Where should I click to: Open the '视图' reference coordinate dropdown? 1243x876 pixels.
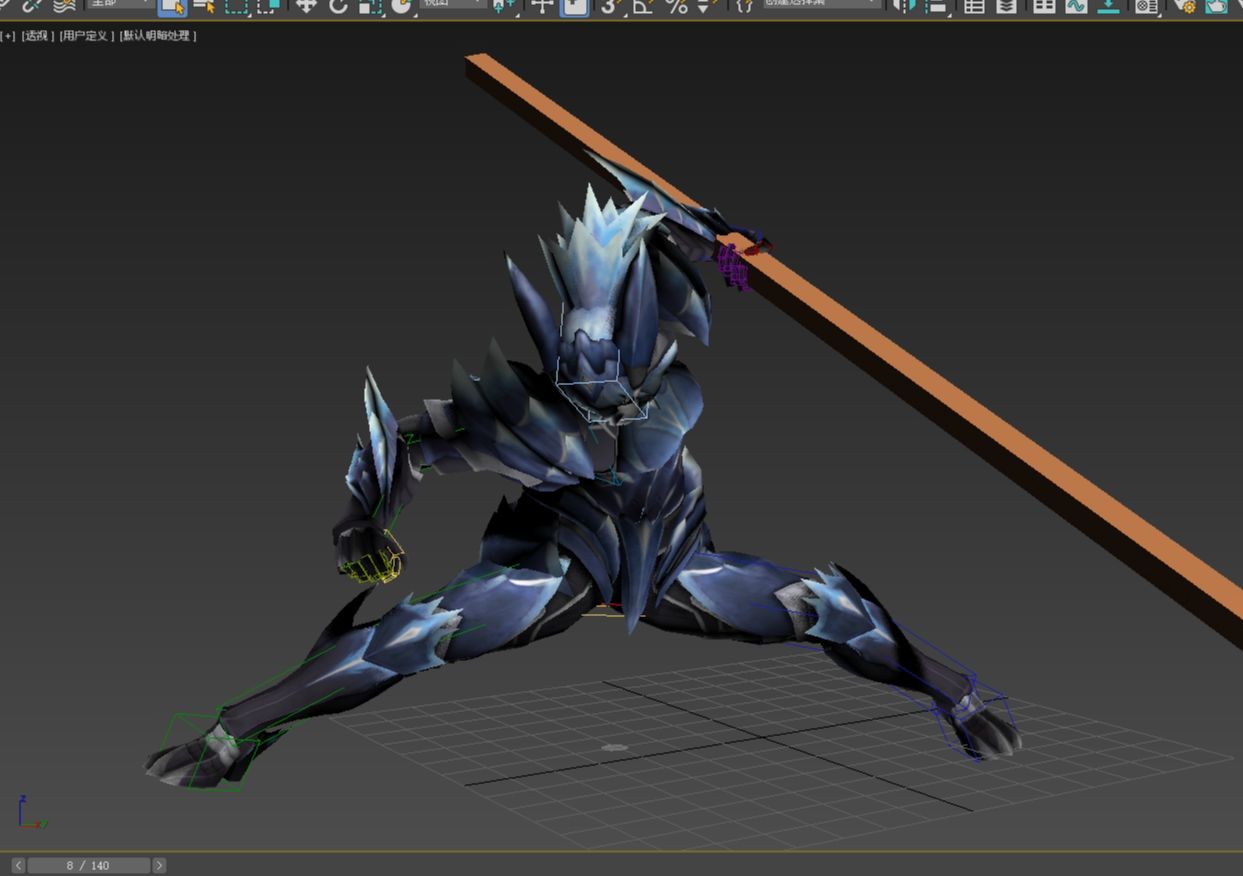[452, 4]
